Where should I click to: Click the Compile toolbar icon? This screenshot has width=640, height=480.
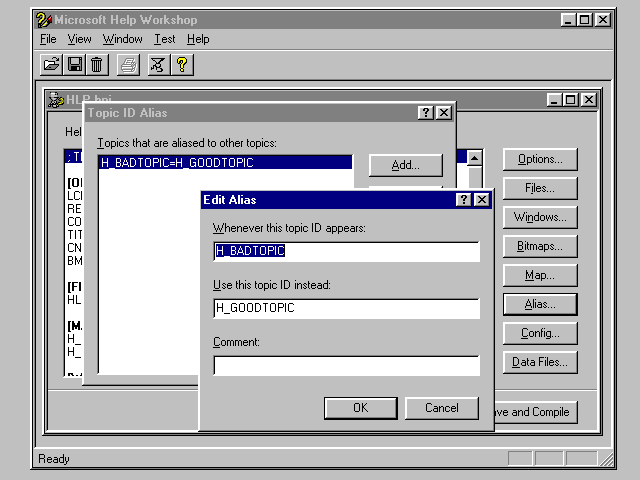click(x=158, y=65)
